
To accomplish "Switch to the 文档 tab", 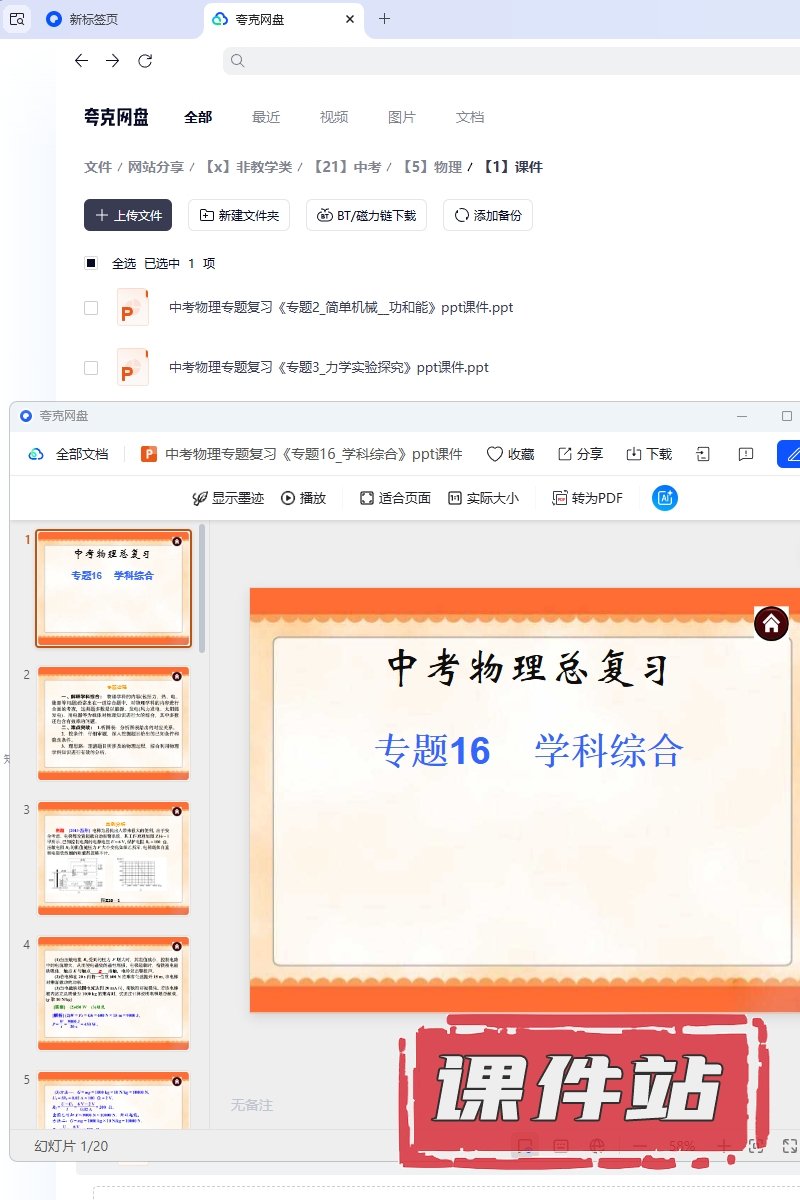I will click(x=470, y=117).
